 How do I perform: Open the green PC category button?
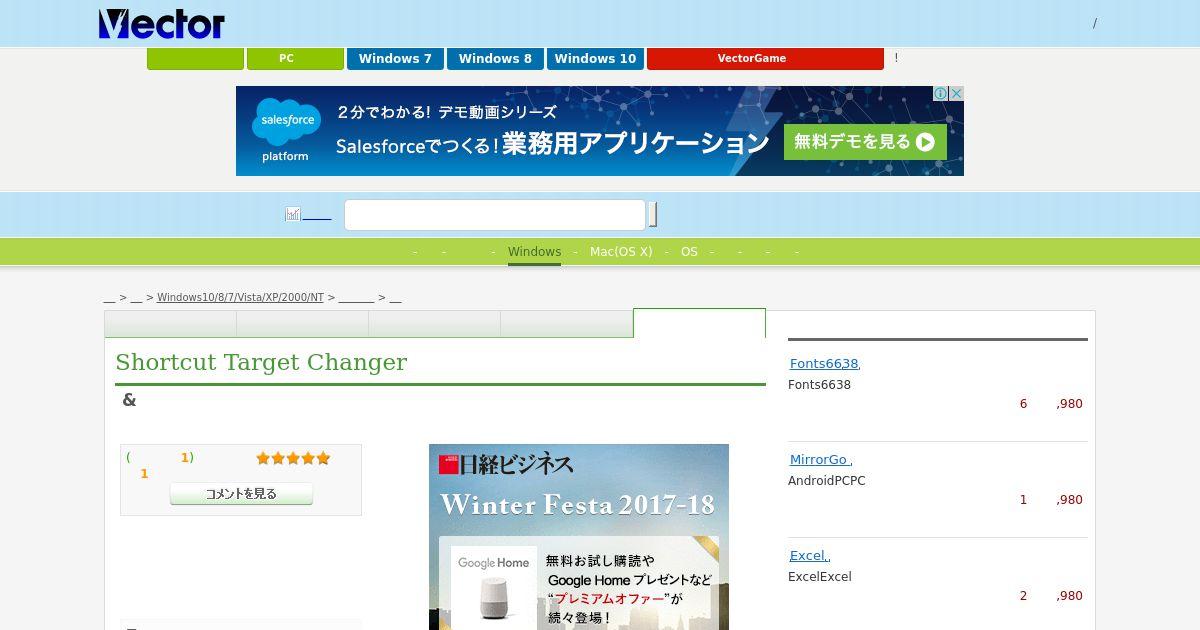tap(295, 58)
